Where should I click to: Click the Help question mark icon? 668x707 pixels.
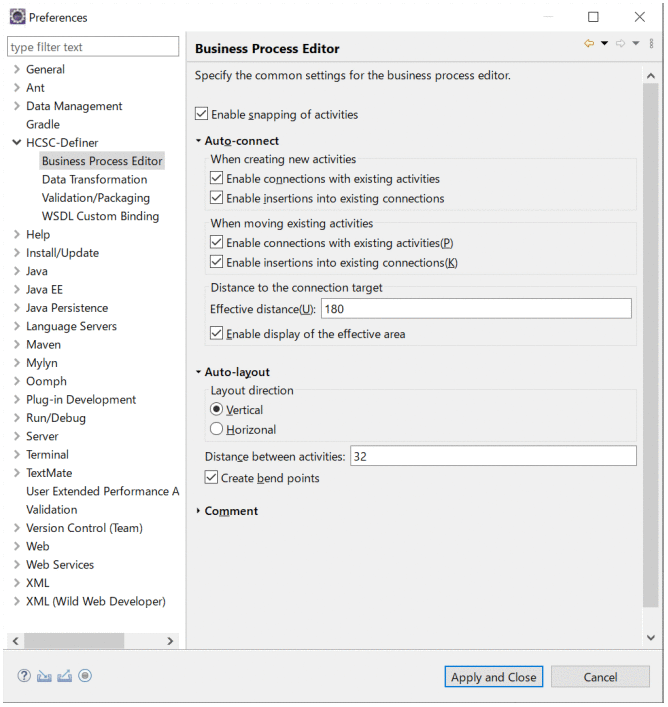coord(23,676)
